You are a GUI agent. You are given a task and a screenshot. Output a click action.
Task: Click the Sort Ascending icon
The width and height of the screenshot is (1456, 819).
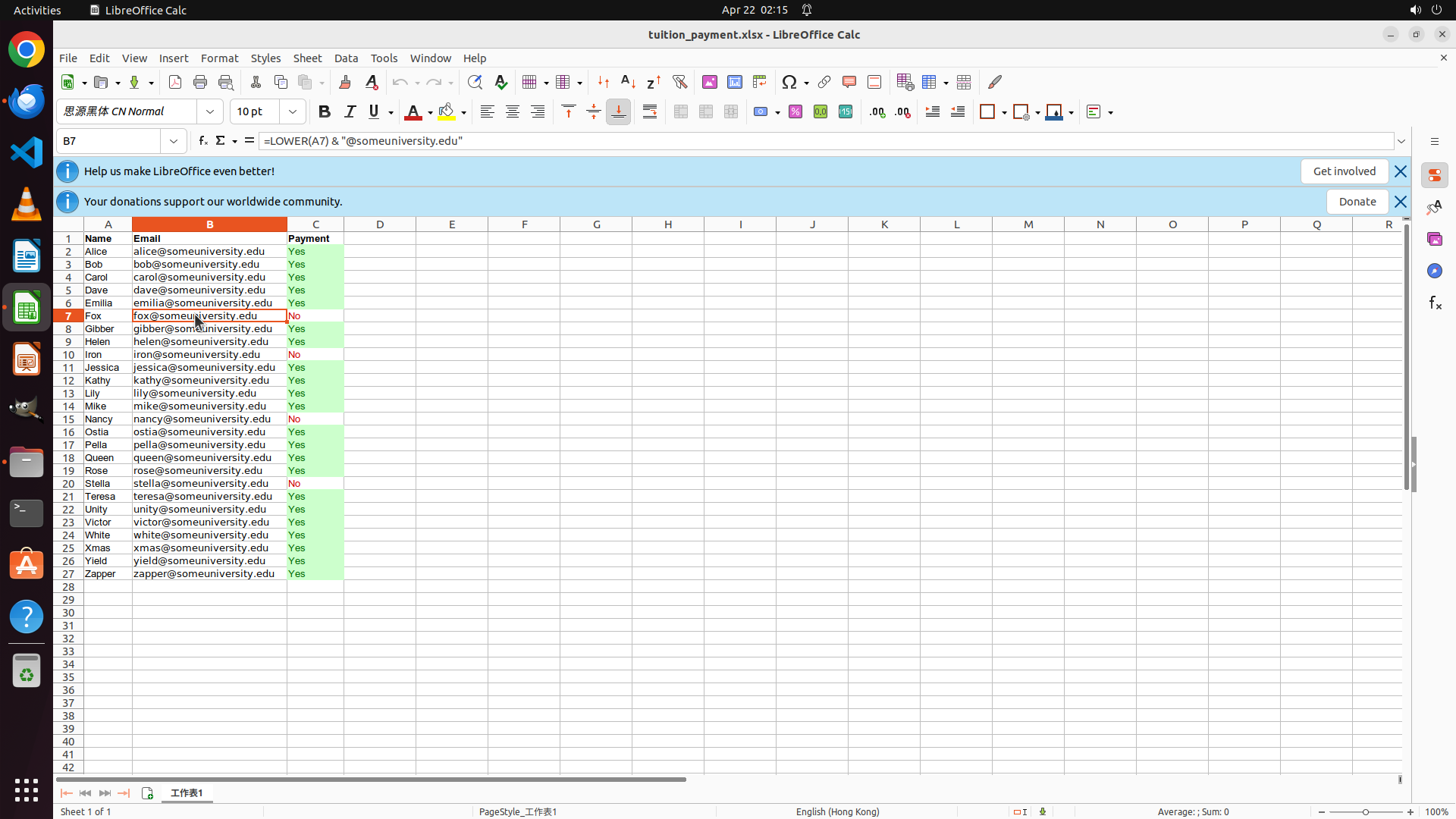628,82
